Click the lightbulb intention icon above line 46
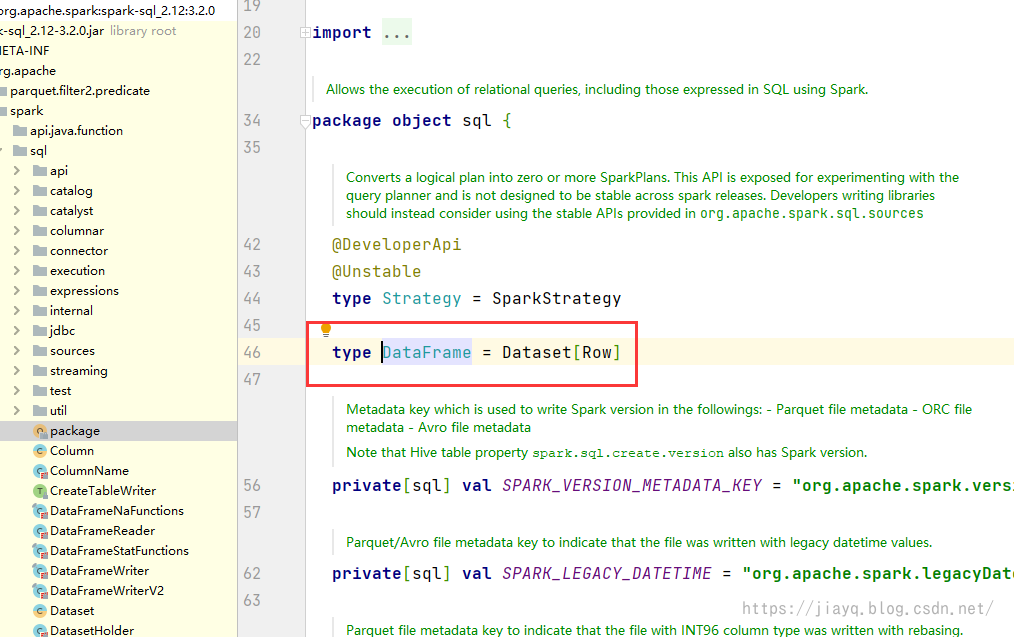The image size is (1014, 637). (326, 330)
